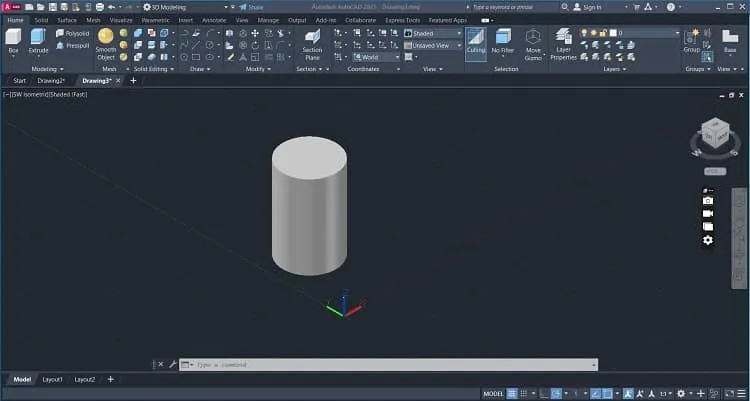The height and width of the screenshot is (401, 750).
Task: Click the gear settings icon in navigation bar
Action: coord(708,240)
